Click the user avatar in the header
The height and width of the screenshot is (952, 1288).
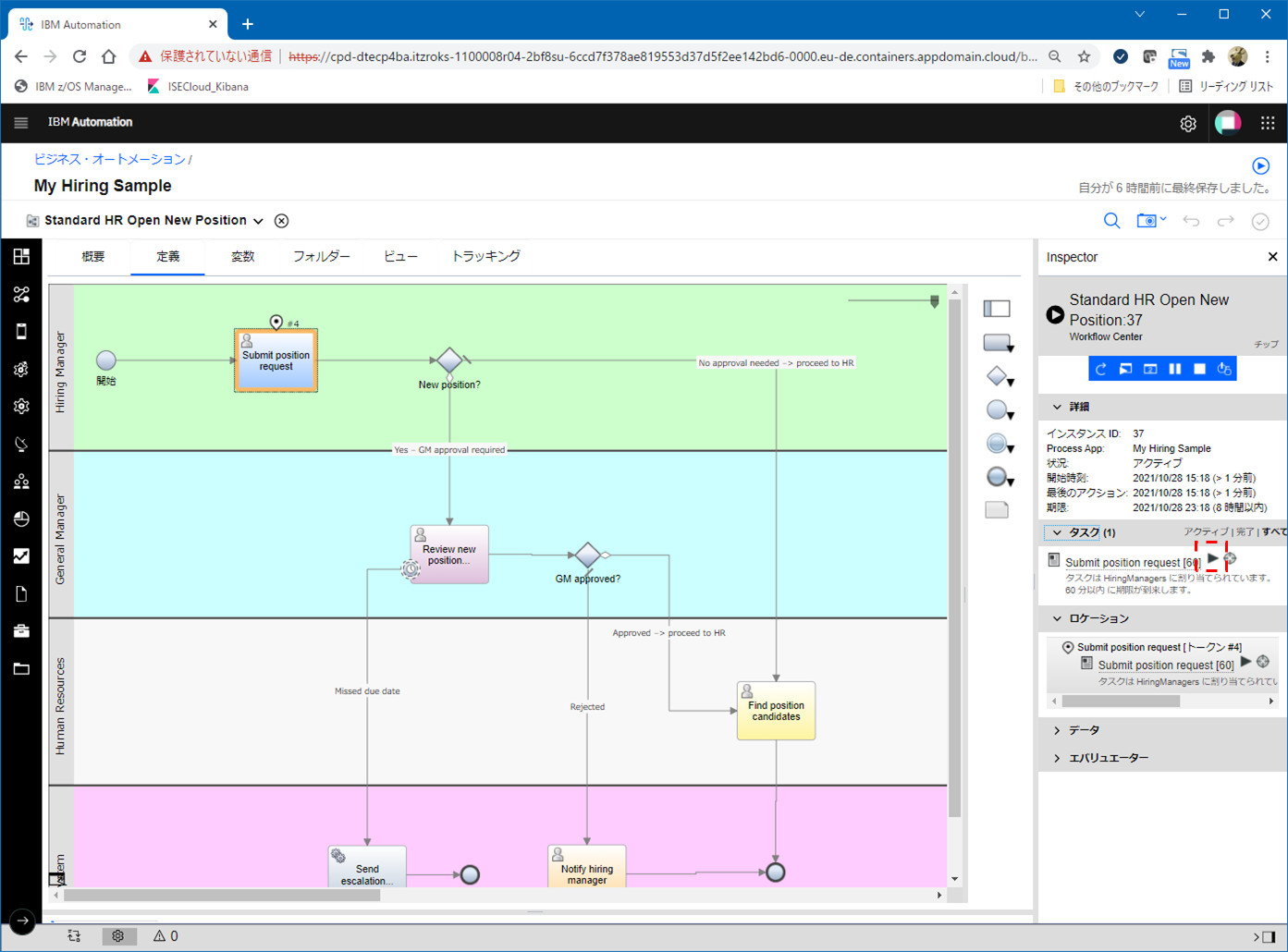[x=1228, y=123]
